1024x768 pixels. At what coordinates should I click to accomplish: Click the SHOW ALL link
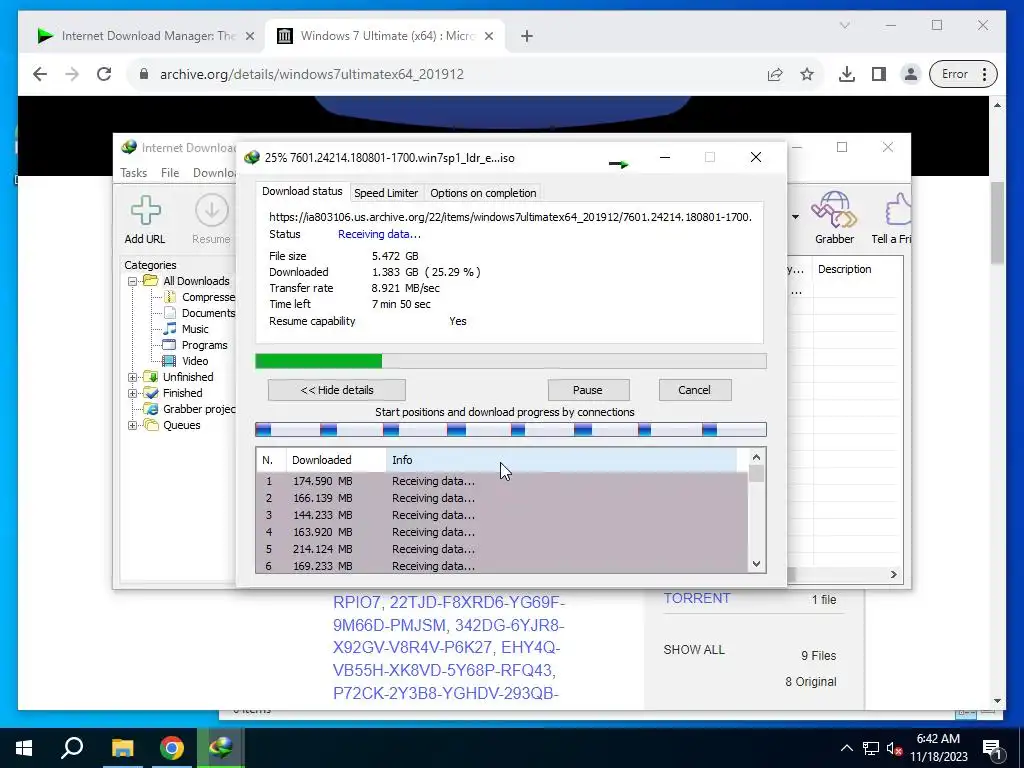[694, 650]
